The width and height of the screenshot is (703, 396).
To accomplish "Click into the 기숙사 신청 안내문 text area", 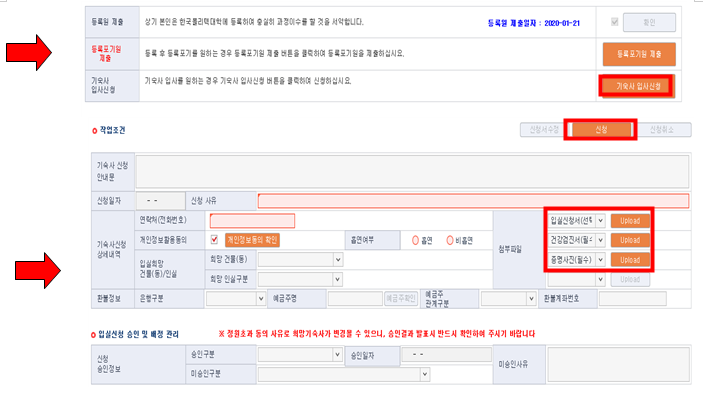I will point(412,172).
